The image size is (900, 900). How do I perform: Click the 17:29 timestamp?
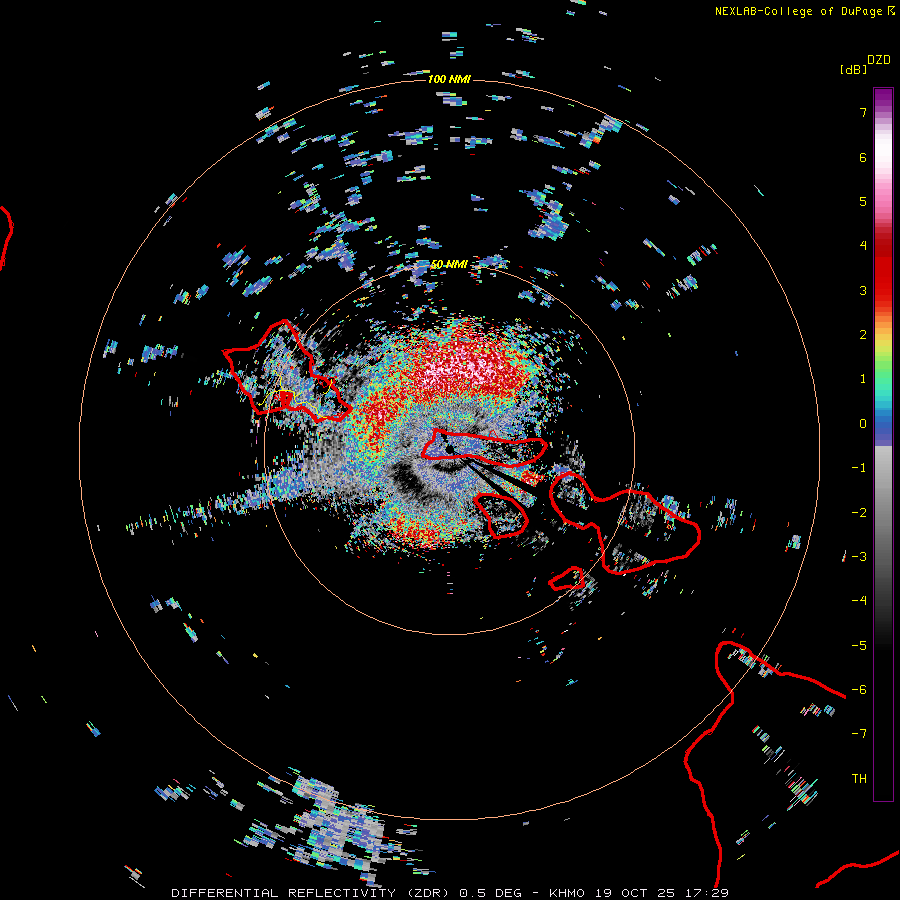(705, 893)
